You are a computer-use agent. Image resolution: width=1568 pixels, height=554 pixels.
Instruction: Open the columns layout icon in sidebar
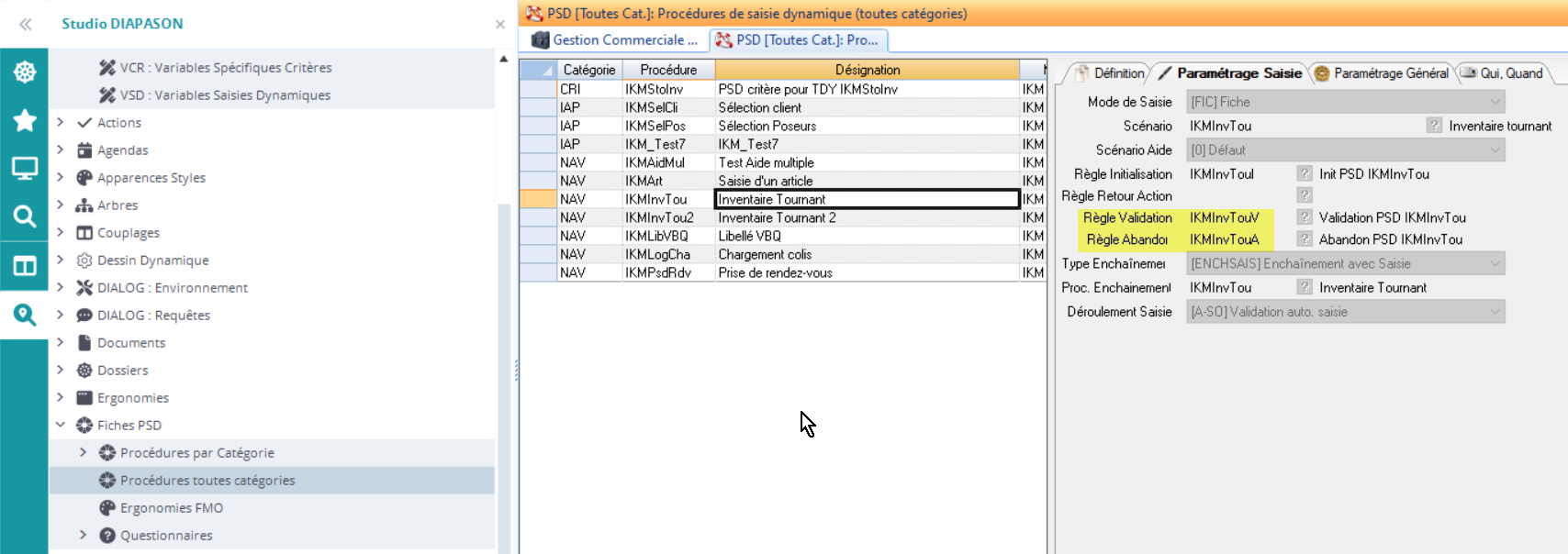coord(25,266)
